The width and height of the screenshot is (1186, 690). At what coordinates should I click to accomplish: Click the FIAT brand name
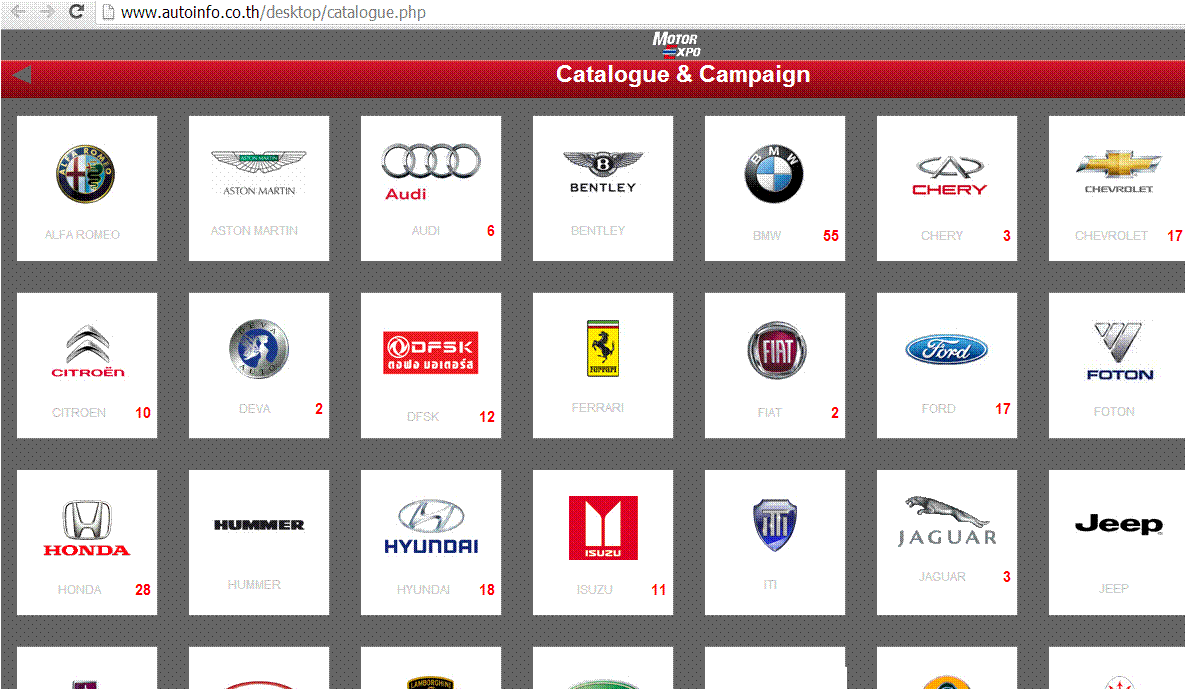770,413
